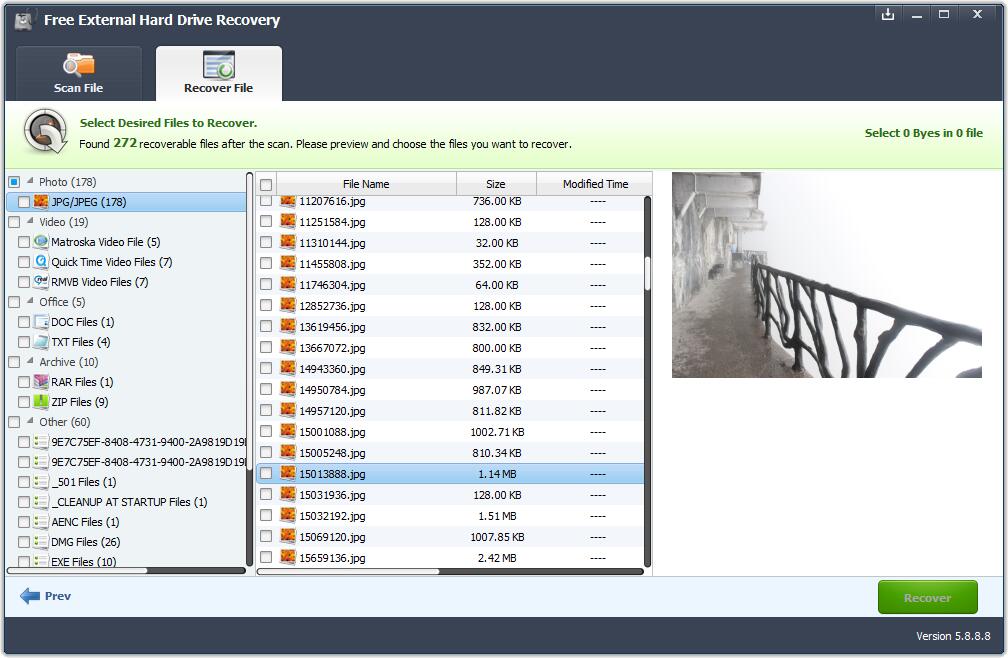Check the ZIP Files (9) checkbox
Screen dimensions: 1008x658
[24, 402]
